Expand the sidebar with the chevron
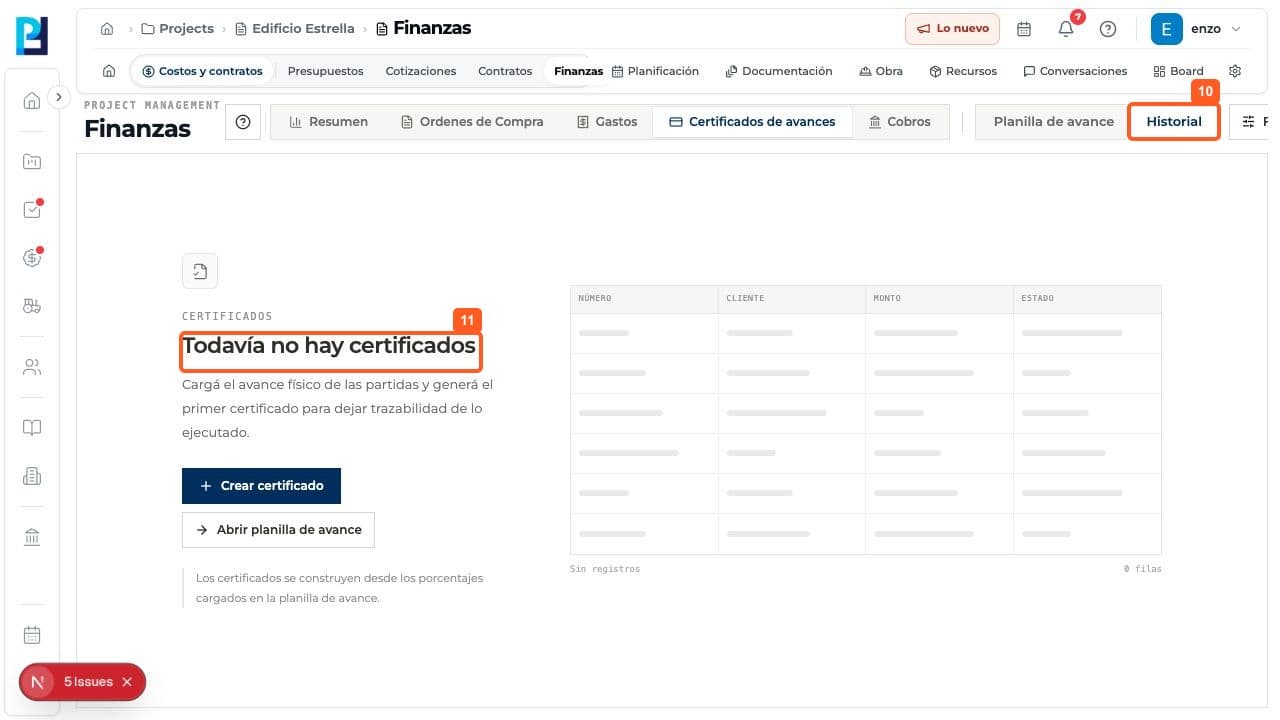The image size is (1280, 720). [59, 97]
